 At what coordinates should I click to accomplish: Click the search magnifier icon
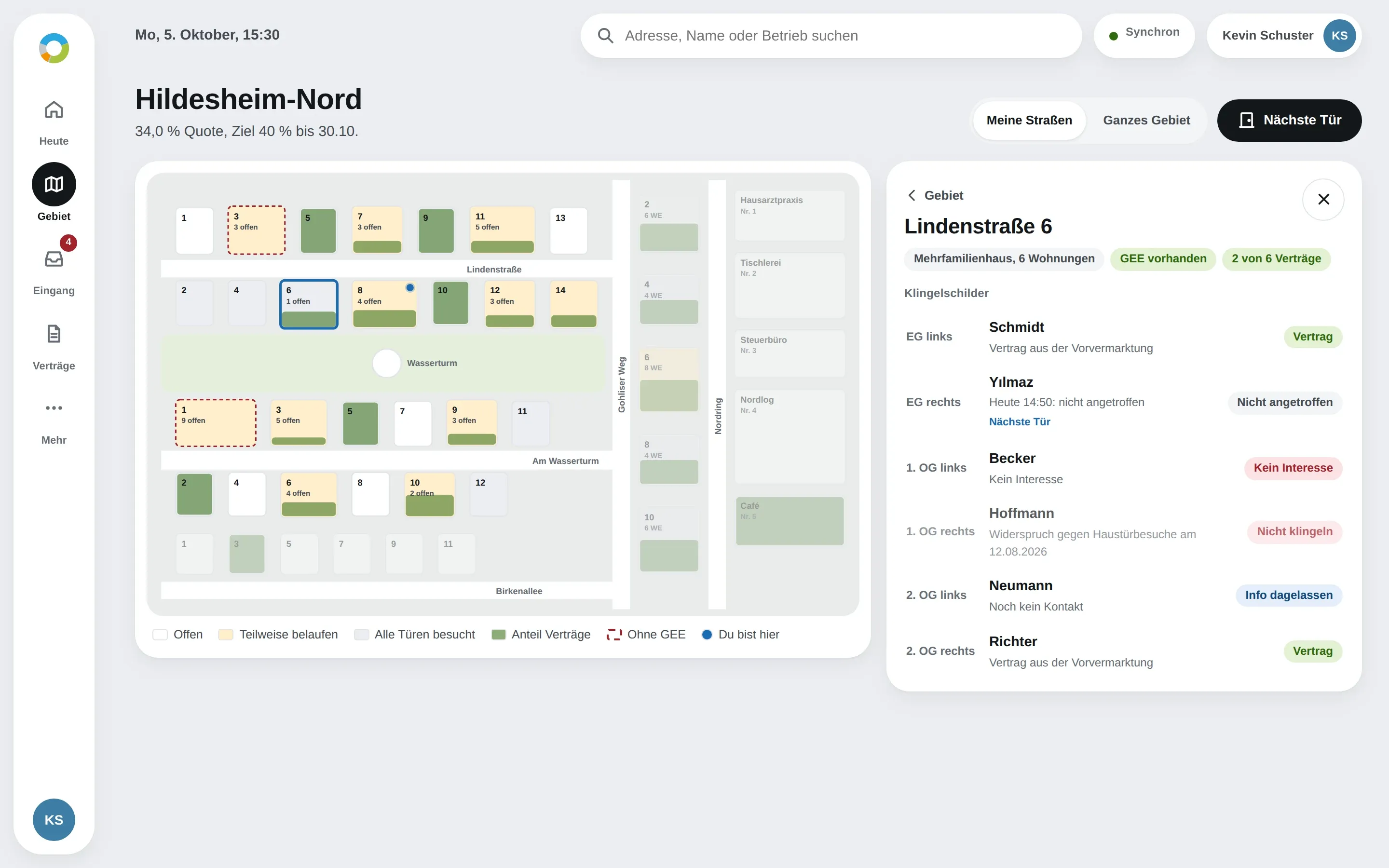tap(605, 36)
